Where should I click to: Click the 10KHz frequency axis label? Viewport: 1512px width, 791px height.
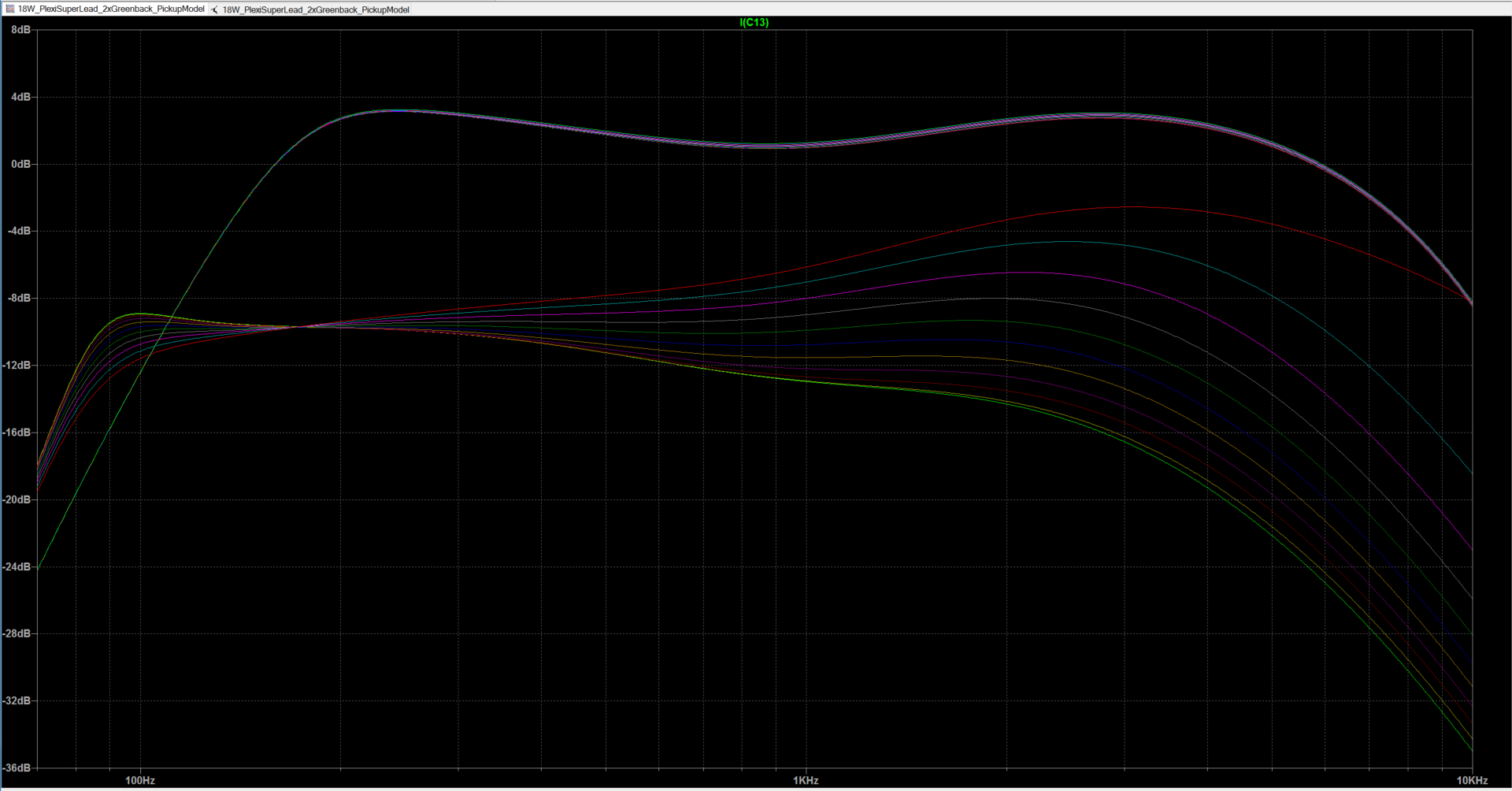[1471, 781]
